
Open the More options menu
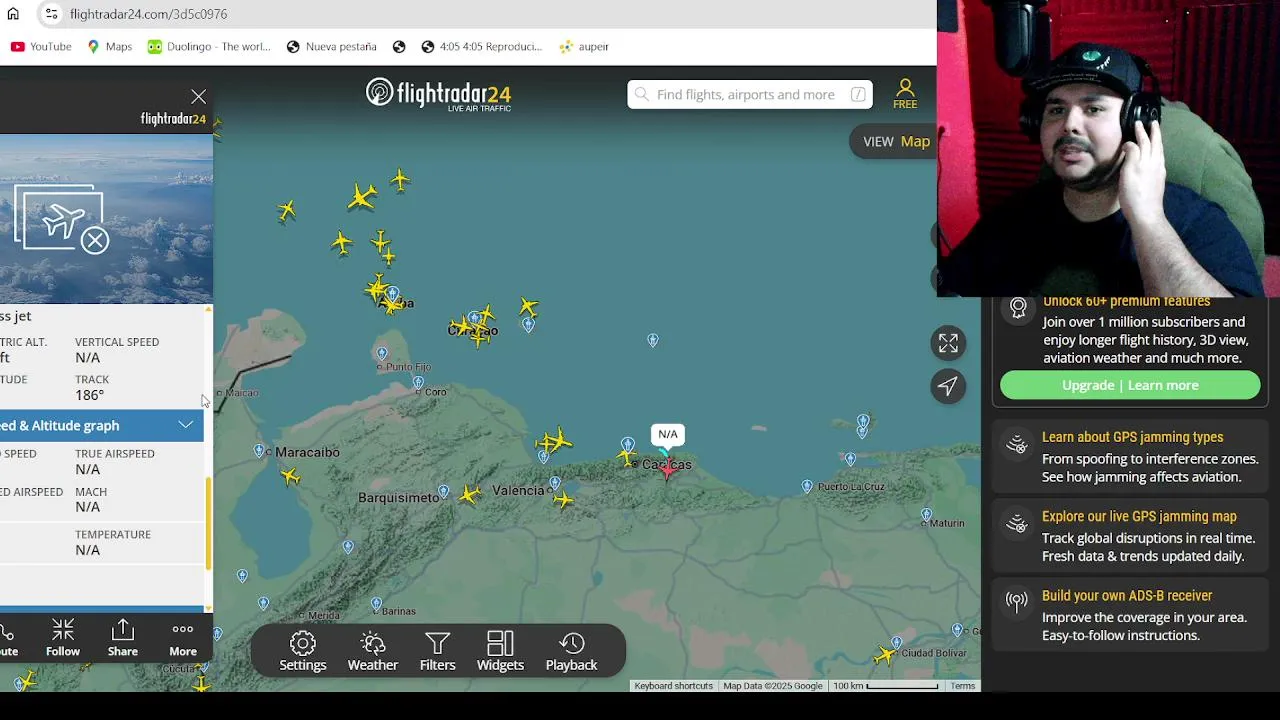183,638
